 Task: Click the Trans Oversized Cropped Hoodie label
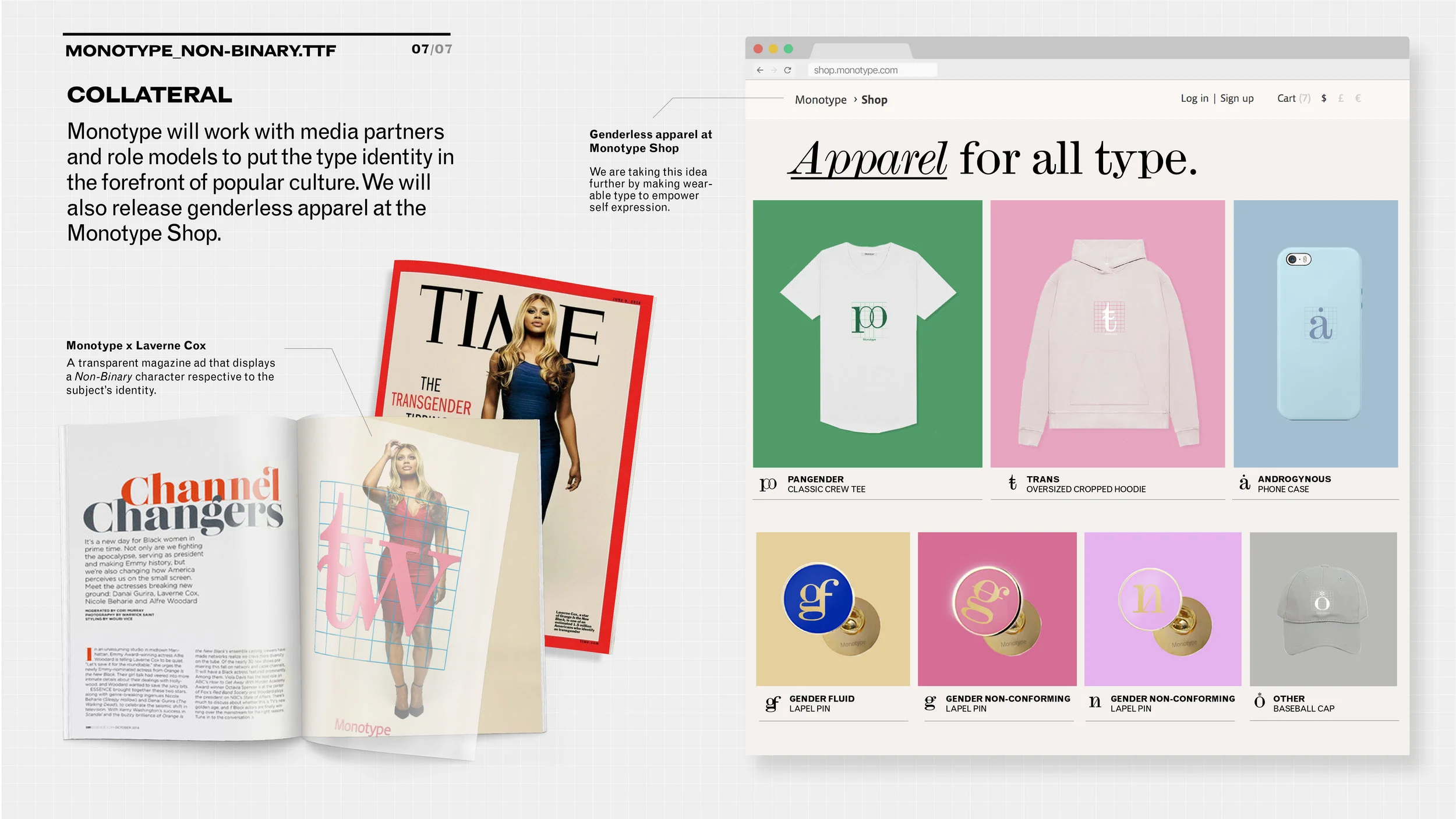pyautogui.click(x=1086, y=484)
